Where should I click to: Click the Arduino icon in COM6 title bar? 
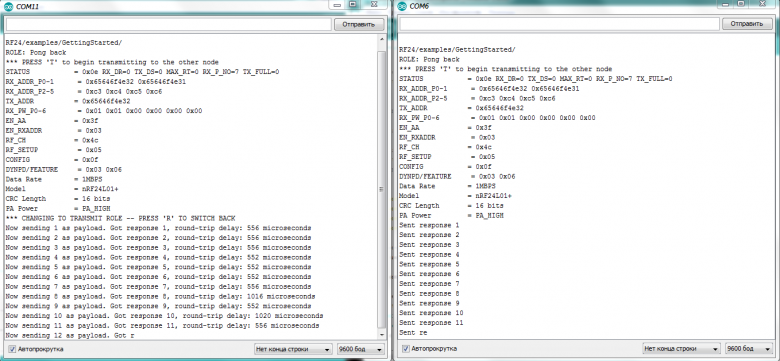click(402, 6)
